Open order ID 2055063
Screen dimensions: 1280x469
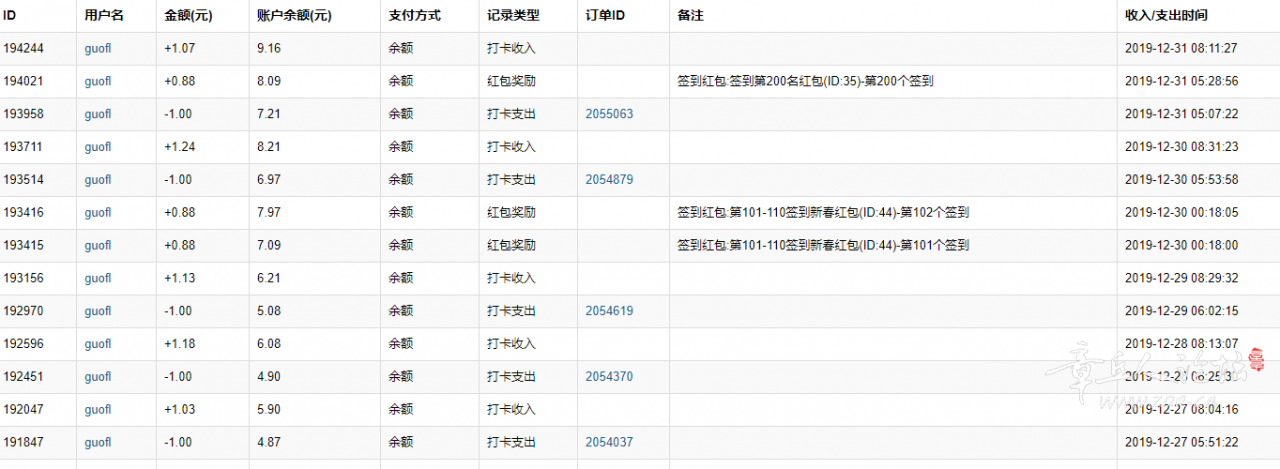pyautogui.click(x=609, y=114)
